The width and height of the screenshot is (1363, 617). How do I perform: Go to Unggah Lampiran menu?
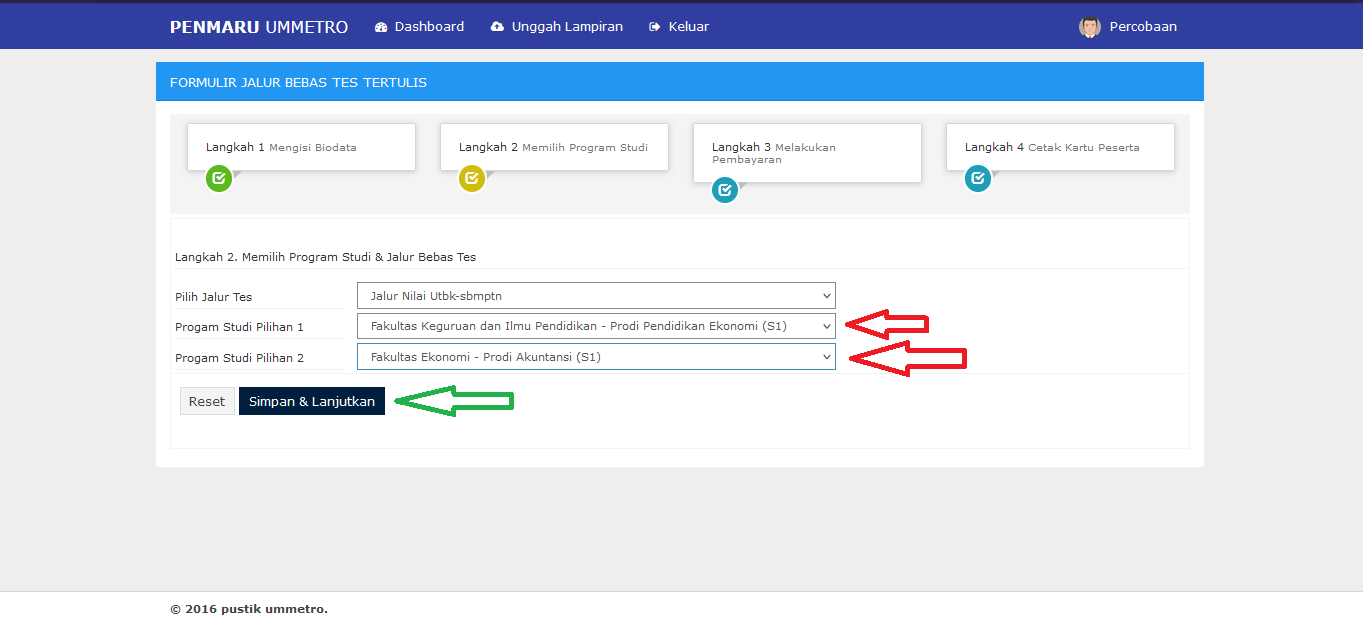567,27
